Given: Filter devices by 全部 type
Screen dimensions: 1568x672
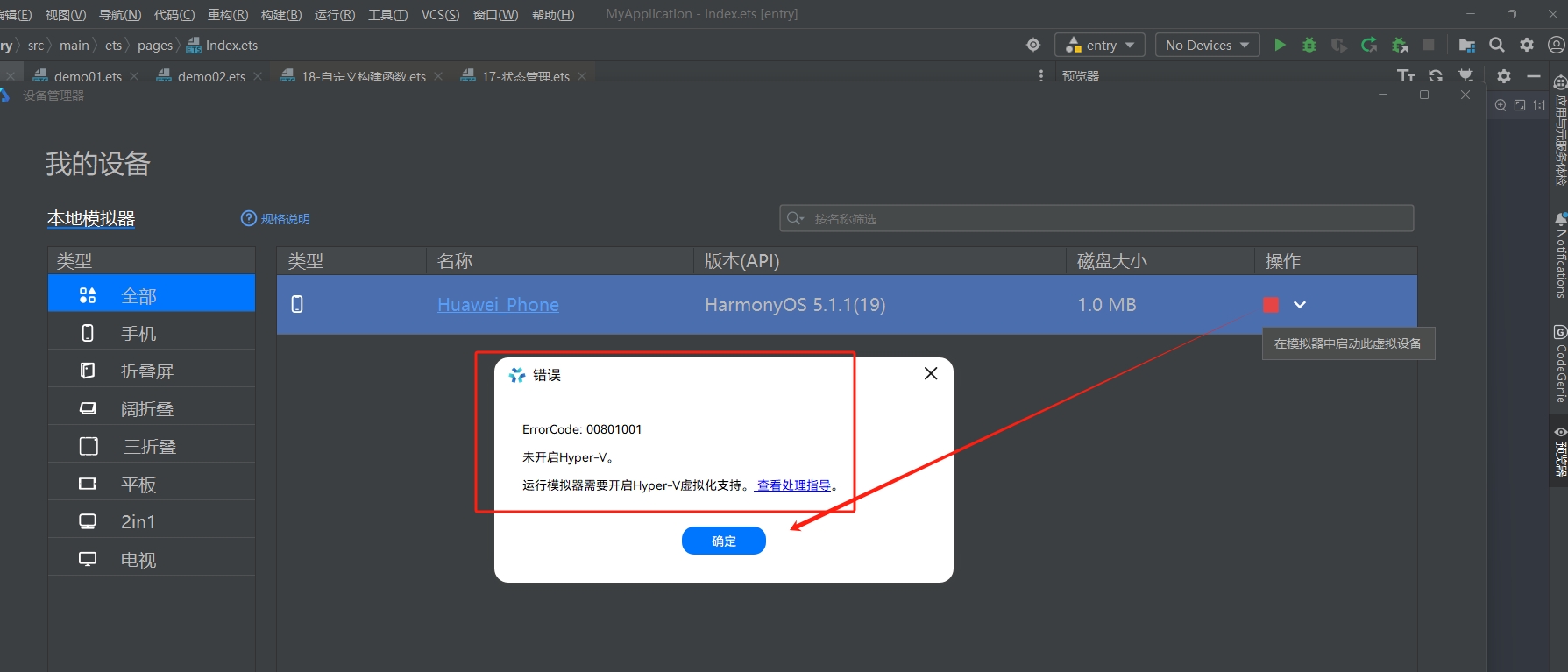Looking at the screenshot, I should [x=152, y=295].
